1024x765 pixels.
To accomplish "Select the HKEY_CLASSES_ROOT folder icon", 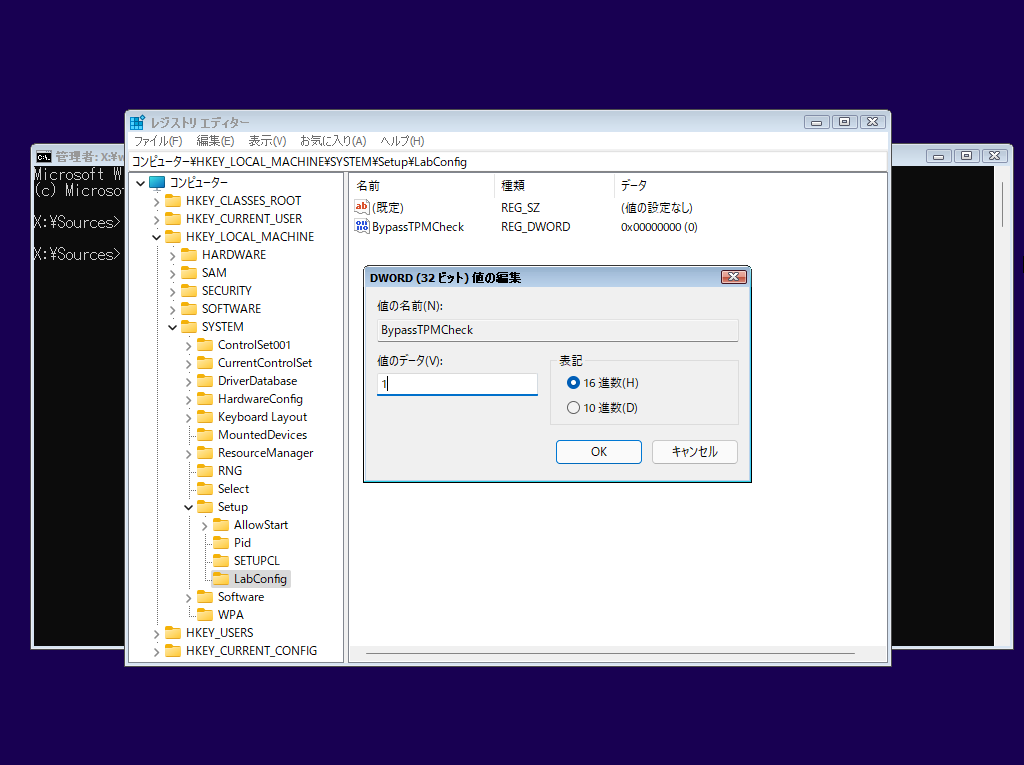I will (x=173, y=201).
